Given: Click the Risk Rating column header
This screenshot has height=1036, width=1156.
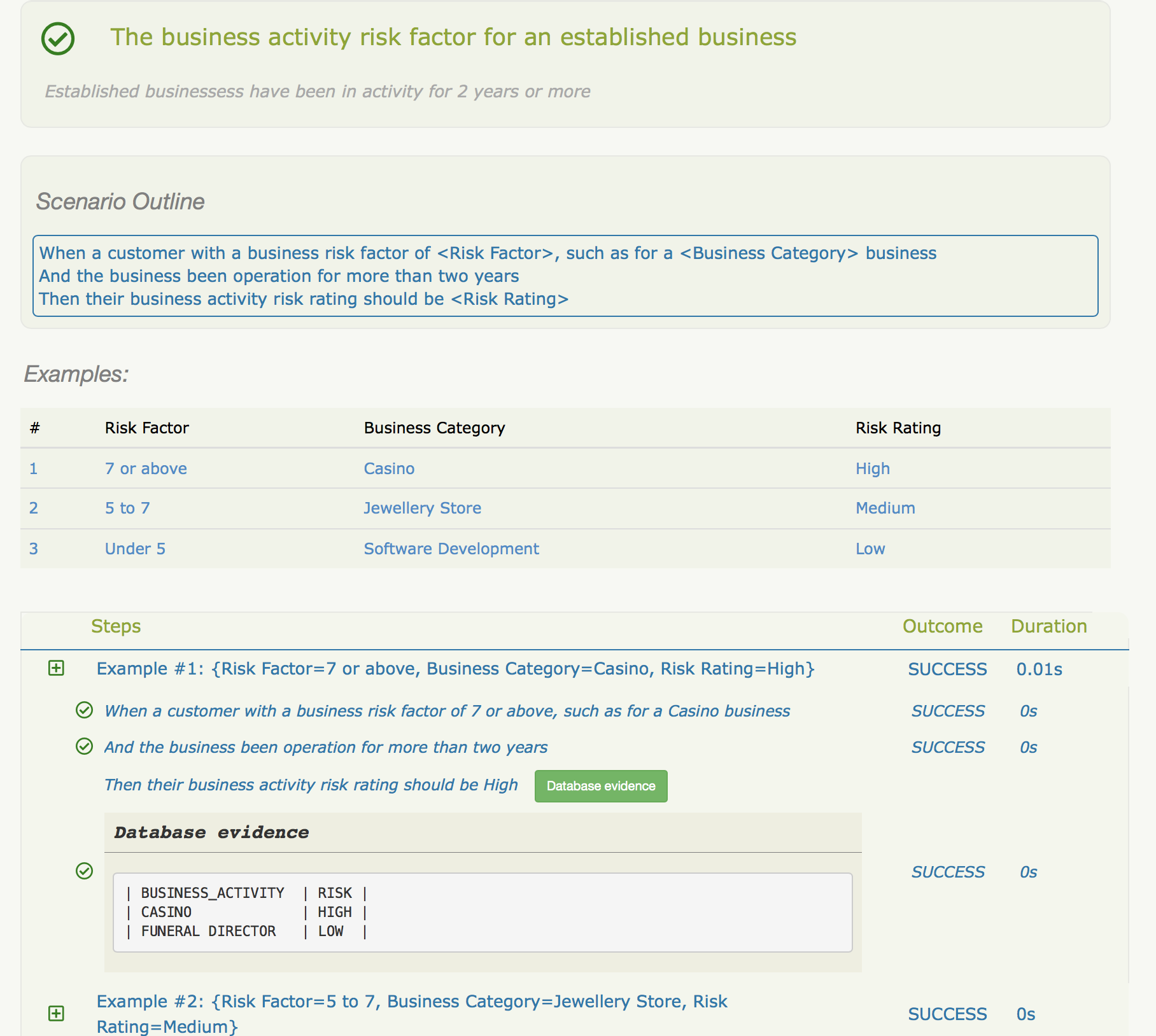Looking at the screenshot, I should [898, 428].
